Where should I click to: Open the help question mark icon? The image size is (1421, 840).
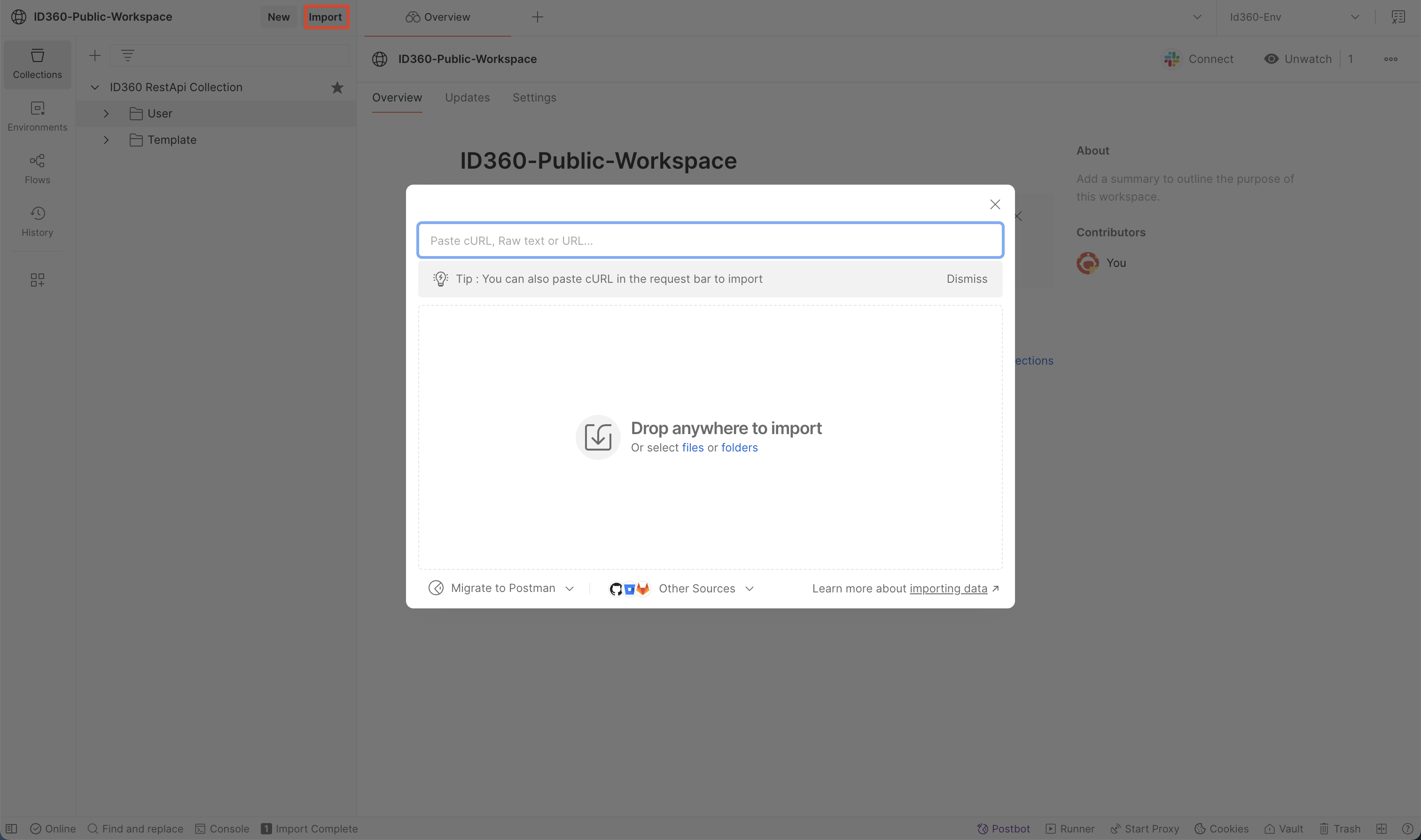1407,829
